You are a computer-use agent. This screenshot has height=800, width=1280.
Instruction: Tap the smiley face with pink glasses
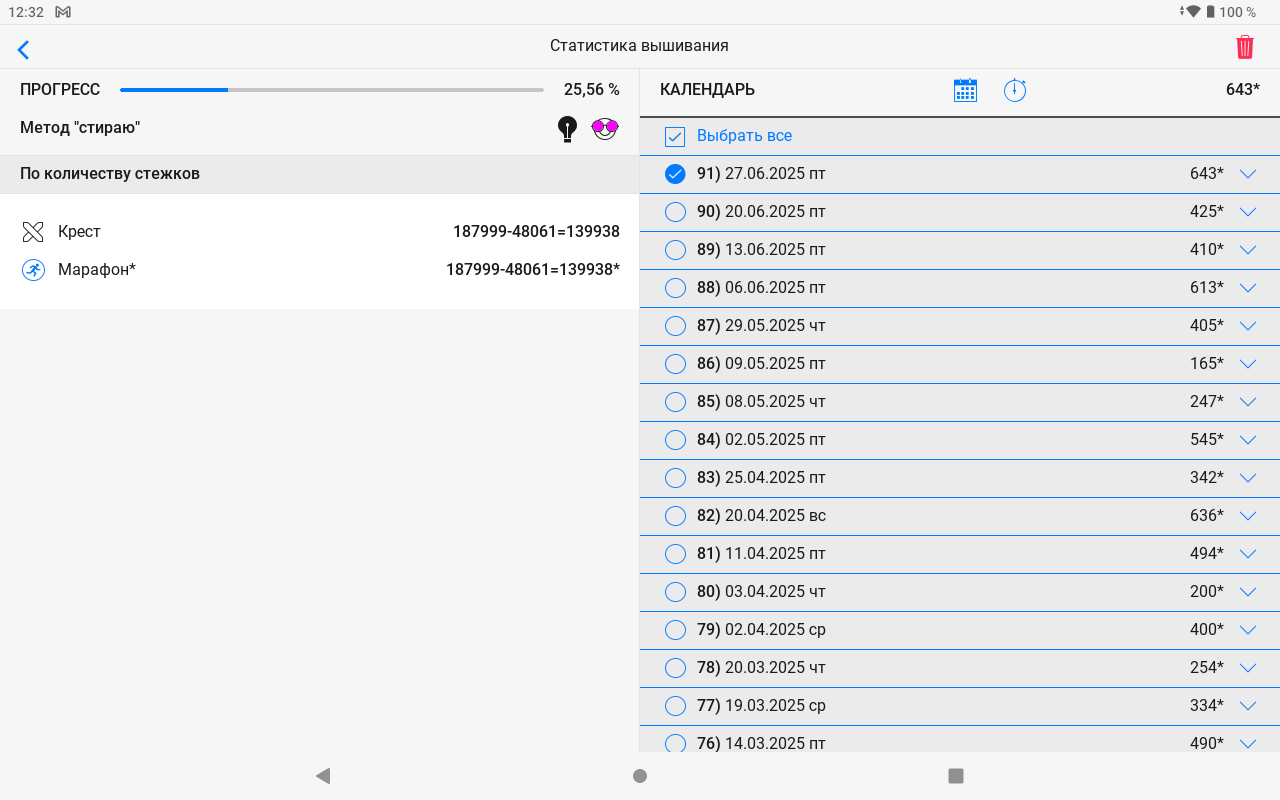(605, 128)
